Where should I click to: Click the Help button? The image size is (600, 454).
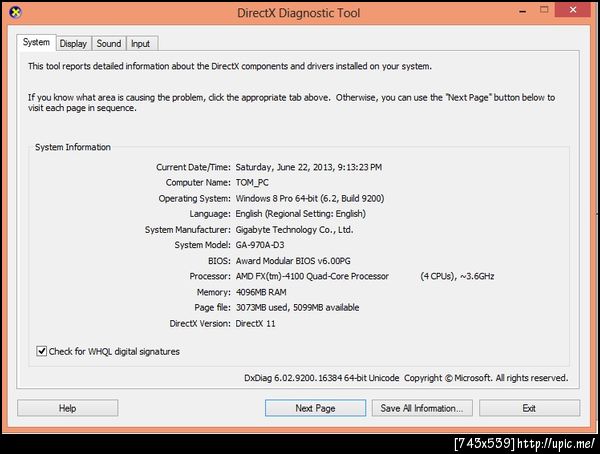coord(67,408)
